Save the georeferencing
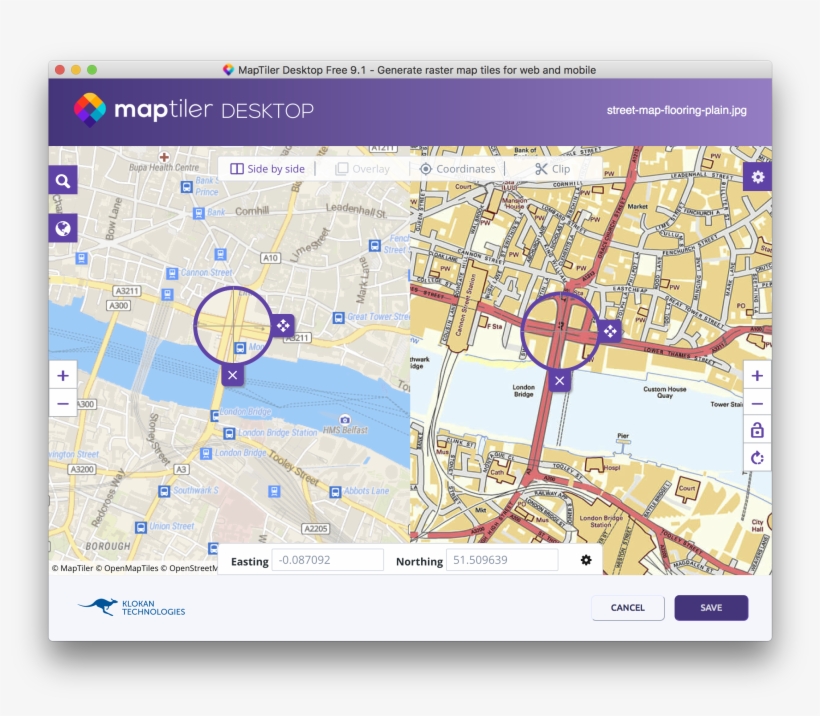 tap(711, 608)
